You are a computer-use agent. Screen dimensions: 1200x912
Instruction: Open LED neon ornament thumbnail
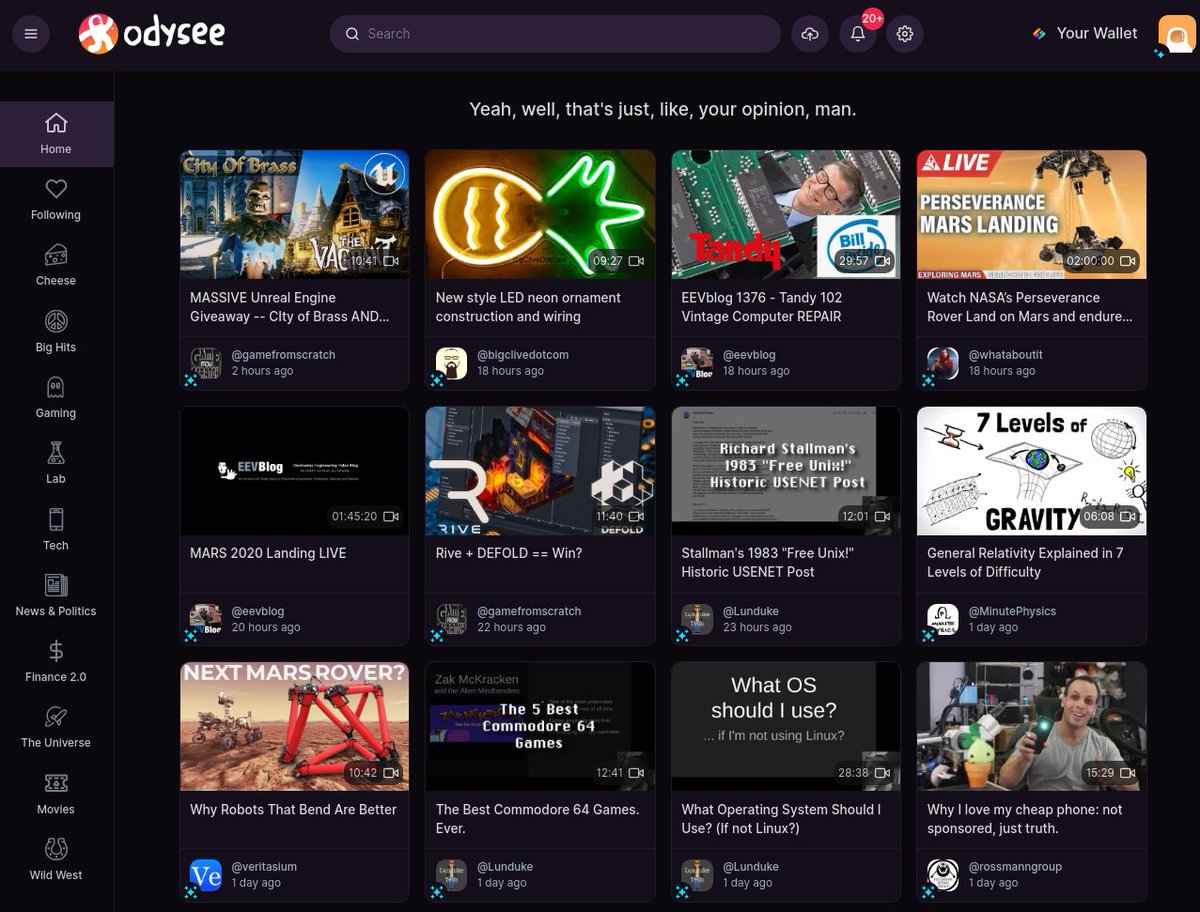click(540, 215)
